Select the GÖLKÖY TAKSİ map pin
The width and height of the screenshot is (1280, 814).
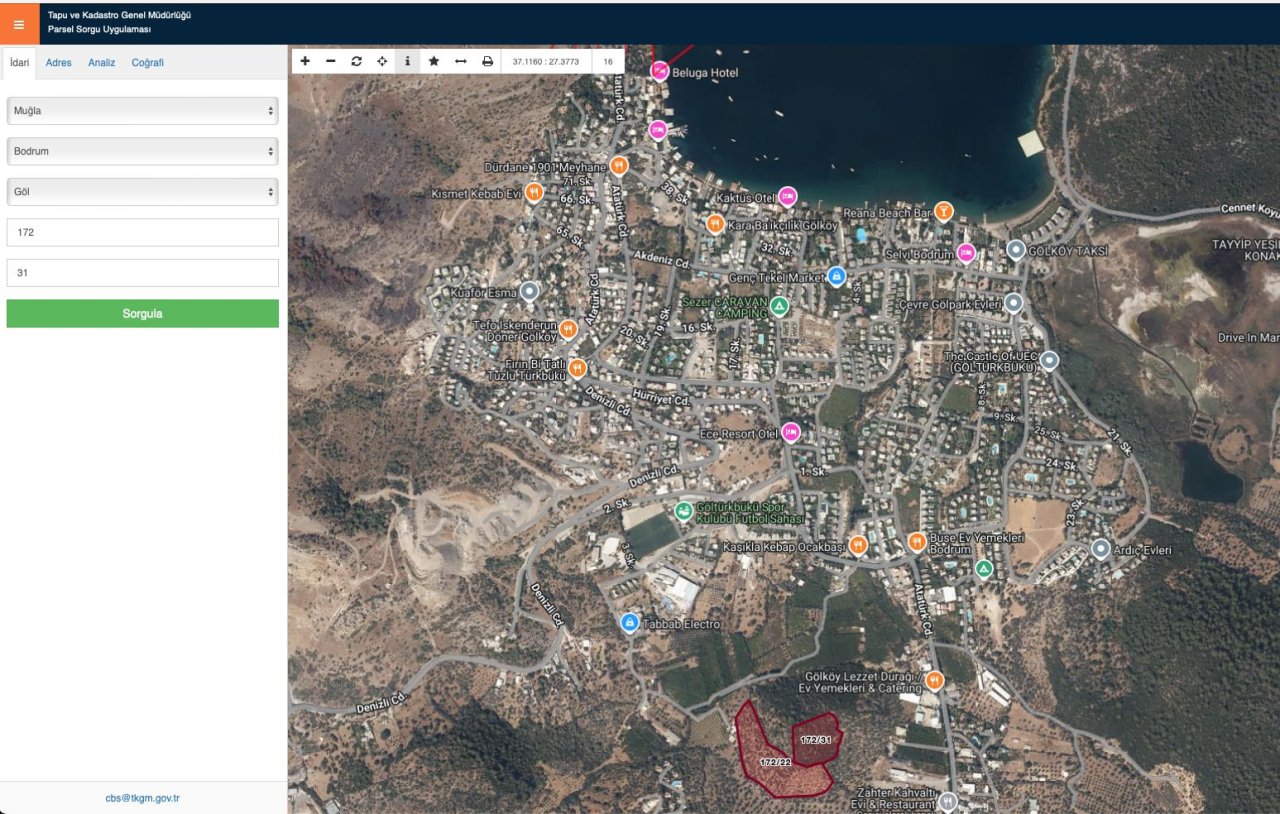point(1016,249)
